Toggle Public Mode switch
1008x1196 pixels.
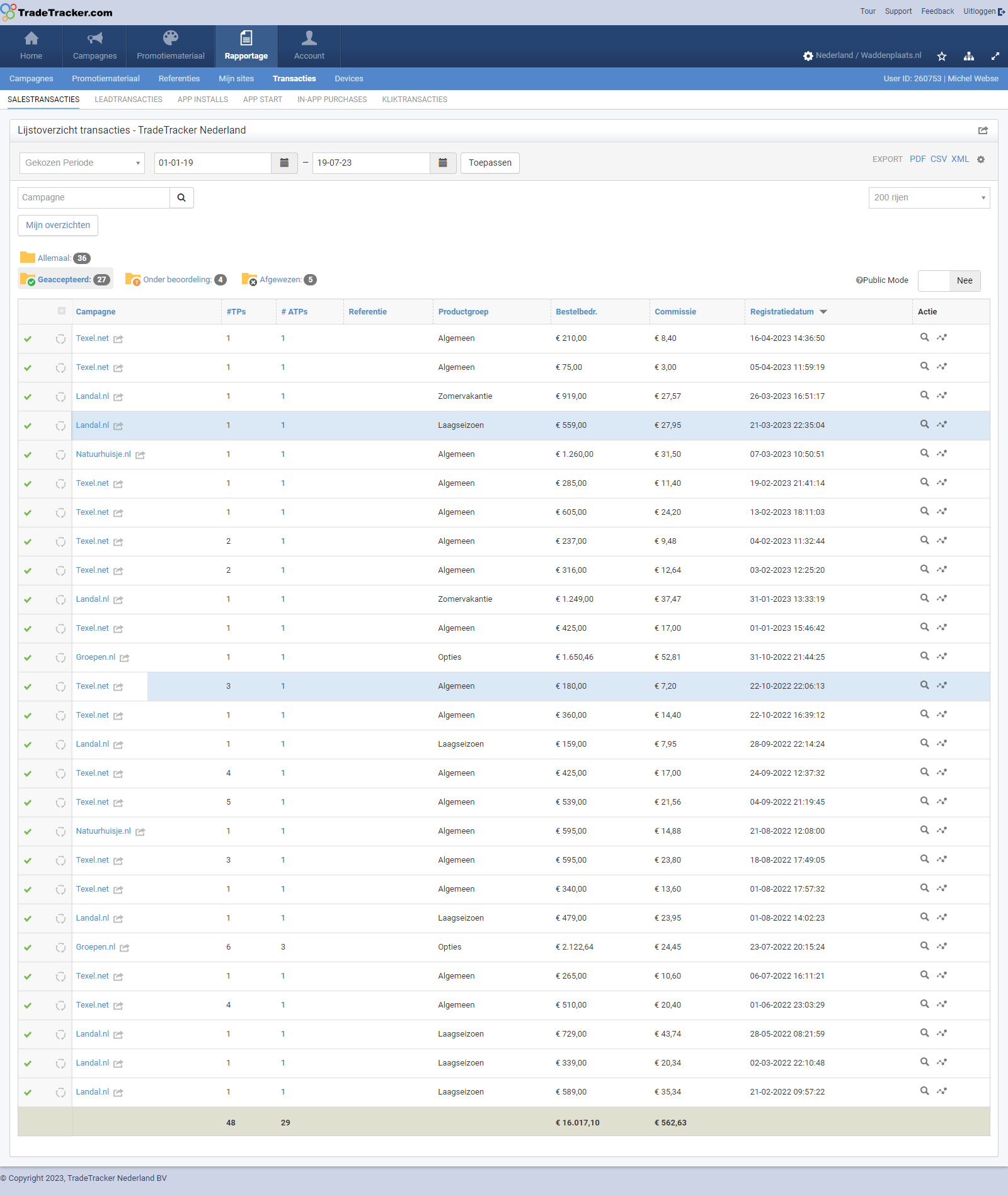949,280
